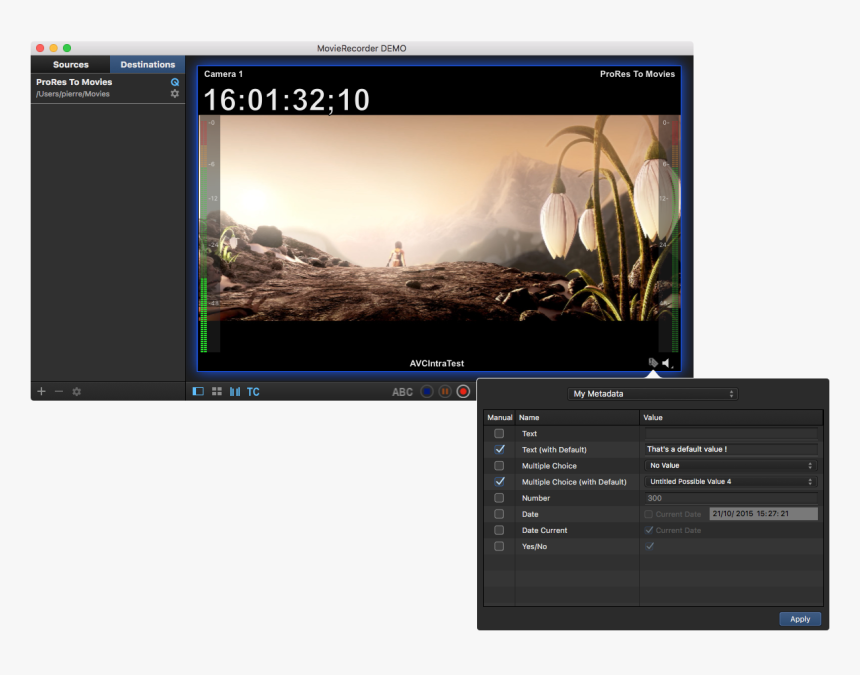Image resolution: width=860 pixels, height=675 pixels.
Task: Select the single preview view icon
Action: tap(198, 392)
